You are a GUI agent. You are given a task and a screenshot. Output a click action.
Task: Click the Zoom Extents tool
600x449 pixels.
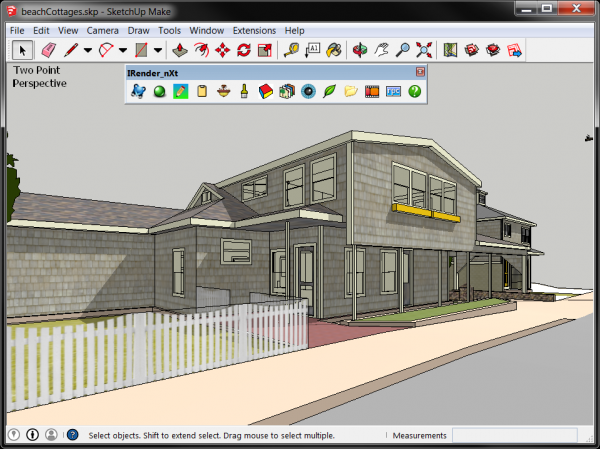424,49
